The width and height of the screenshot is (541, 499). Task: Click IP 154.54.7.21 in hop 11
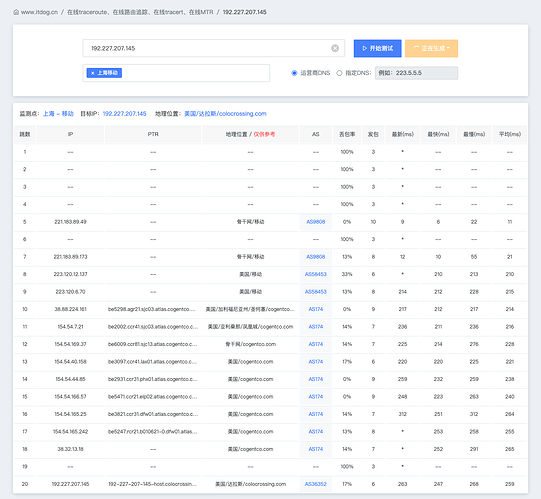pyautogui.click(x=70, y=327)
